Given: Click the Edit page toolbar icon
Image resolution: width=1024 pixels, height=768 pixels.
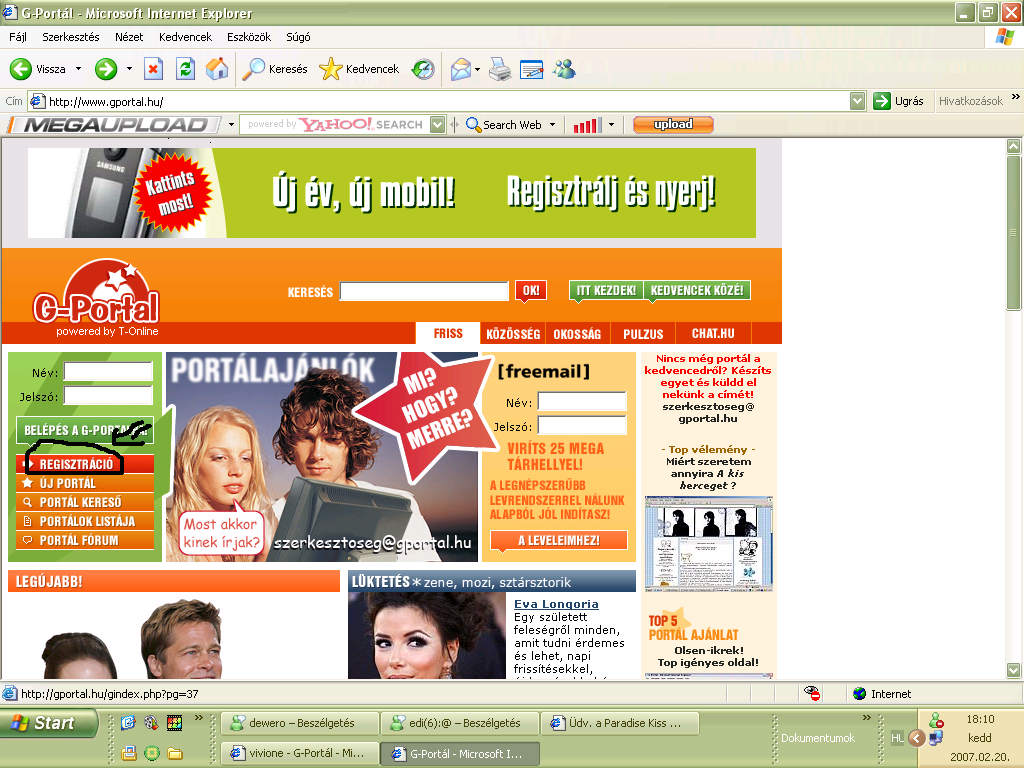Looking at the screenshot, I should tap(532, 69).
